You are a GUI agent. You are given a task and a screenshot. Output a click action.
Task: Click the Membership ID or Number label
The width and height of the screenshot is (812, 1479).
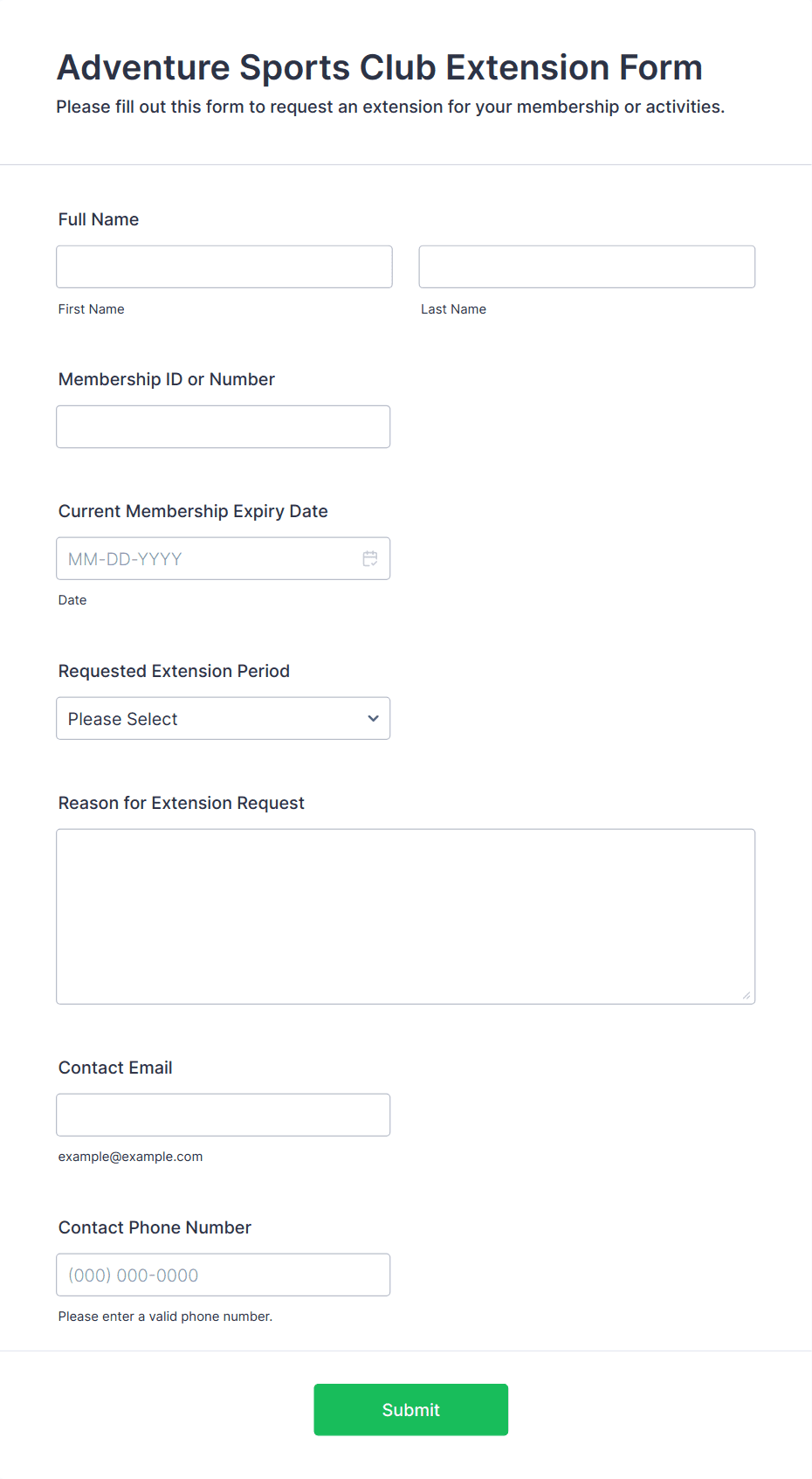point(167,379)
